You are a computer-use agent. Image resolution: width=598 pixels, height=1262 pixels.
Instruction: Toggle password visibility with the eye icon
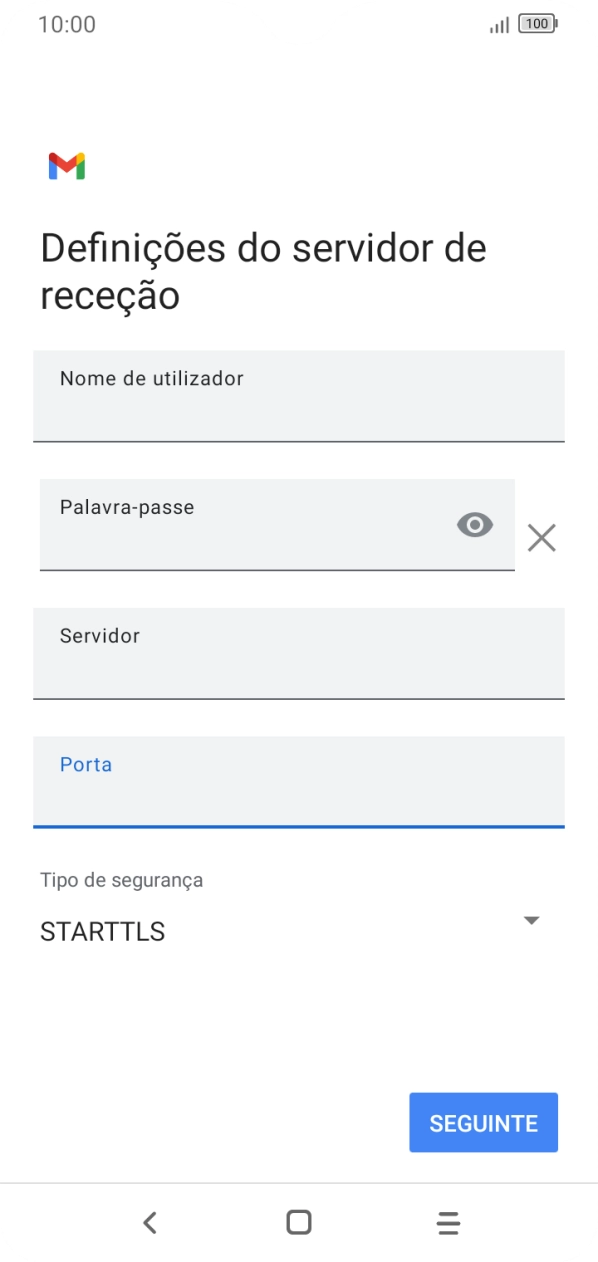(x=475, y=524)
